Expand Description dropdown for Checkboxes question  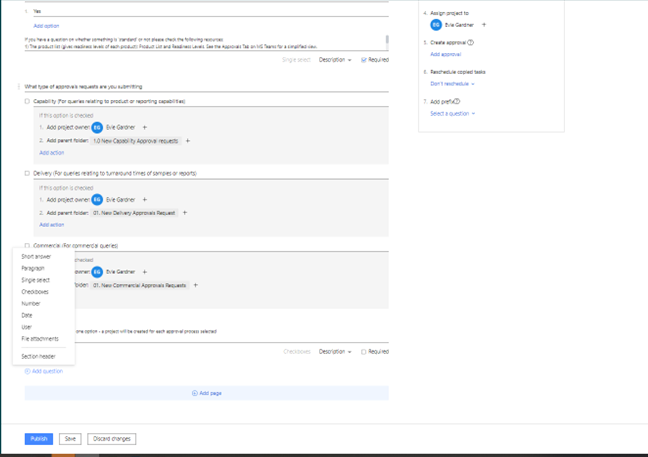[x=335, y=352]
